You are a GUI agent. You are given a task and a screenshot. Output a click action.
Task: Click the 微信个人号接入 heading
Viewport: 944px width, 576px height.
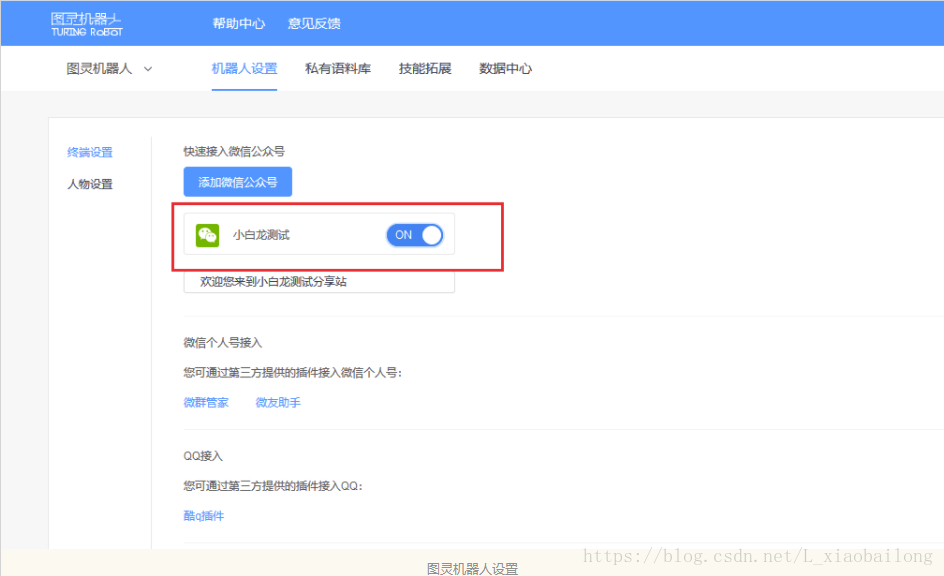click(x=223, y=343)
